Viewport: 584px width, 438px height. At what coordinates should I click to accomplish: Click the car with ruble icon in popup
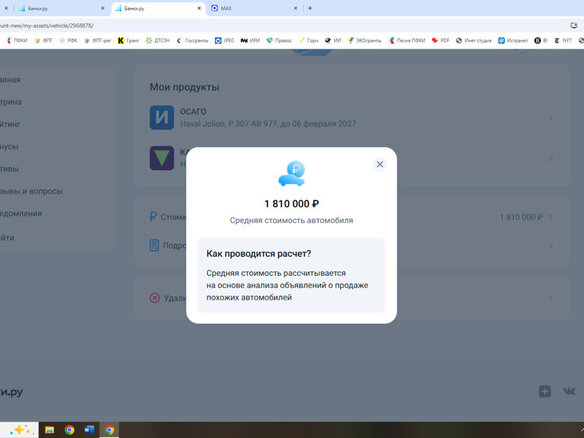[x=292, y=173]
